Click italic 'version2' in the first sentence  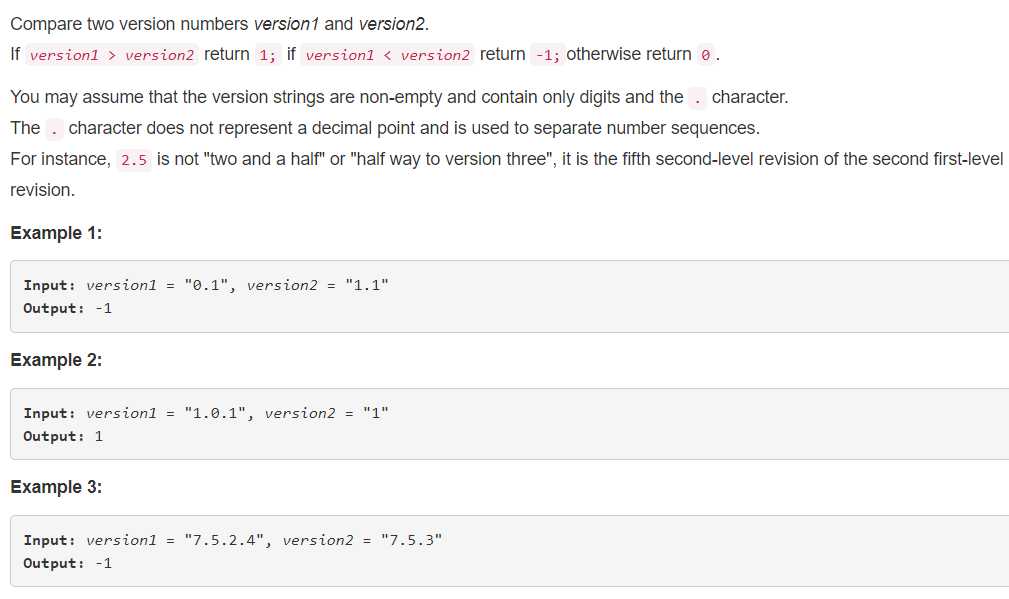click(x=392, y=24)
